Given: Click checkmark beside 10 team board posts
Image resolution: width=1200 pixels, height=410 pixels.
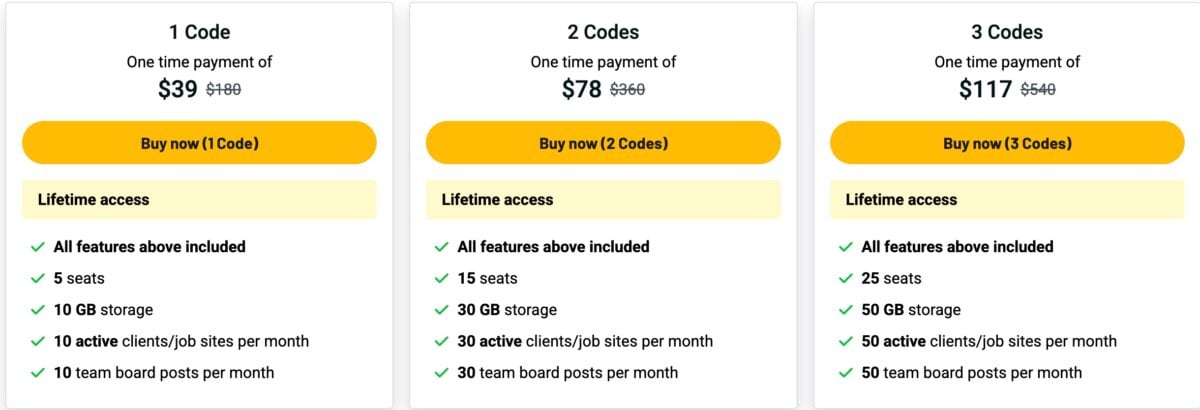Looking at the screenshot, I should (x=38, y=372).
